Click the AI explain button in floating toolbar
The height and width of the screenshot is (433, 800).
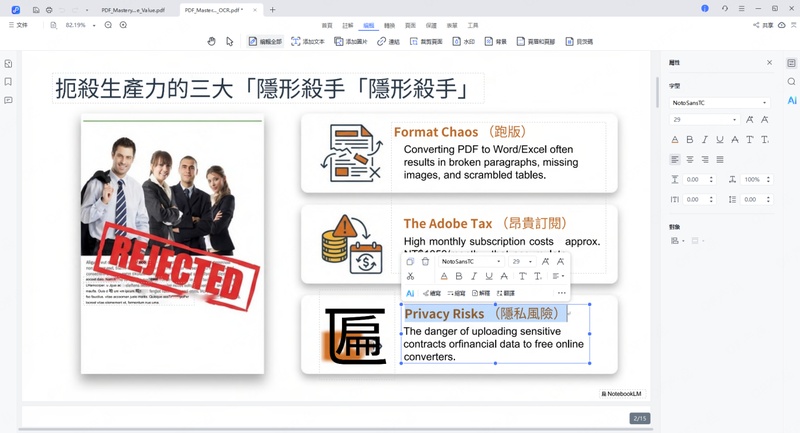tap(481, 293)
